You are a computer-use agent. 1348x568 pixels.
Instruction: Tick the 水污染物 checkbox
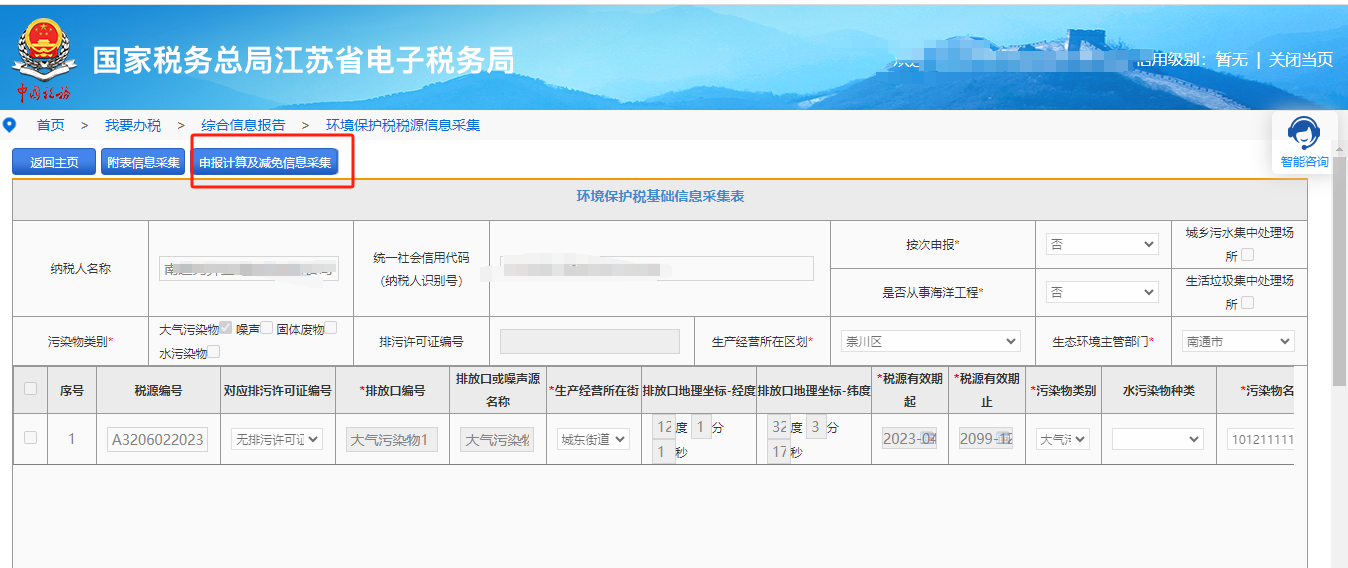coord(214,352)
